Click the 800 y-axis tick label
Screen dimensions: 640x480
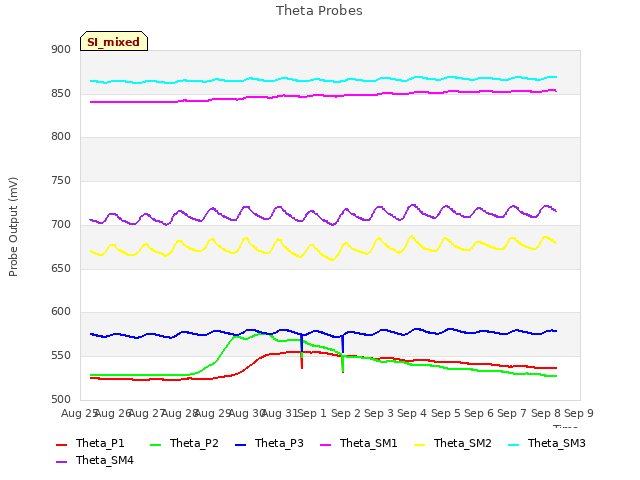(x=61, y=137)
